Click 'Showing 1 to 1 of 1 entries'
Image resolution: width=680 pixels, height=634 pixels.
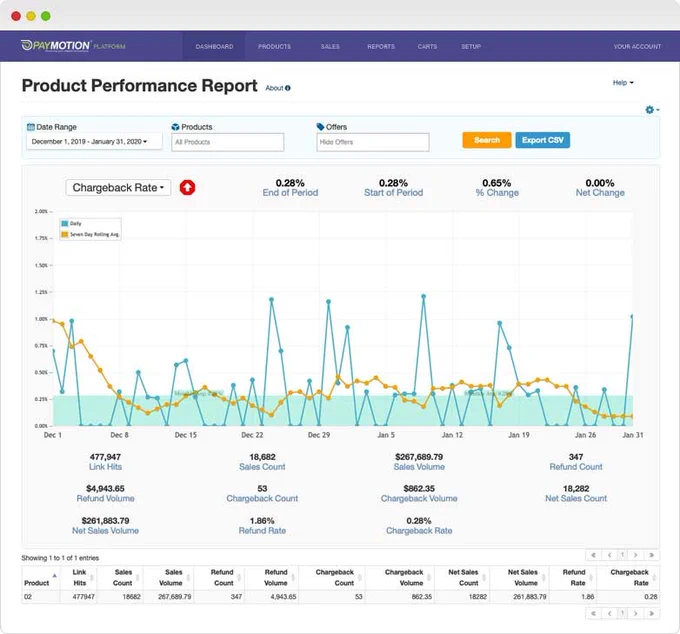(60, 558)
